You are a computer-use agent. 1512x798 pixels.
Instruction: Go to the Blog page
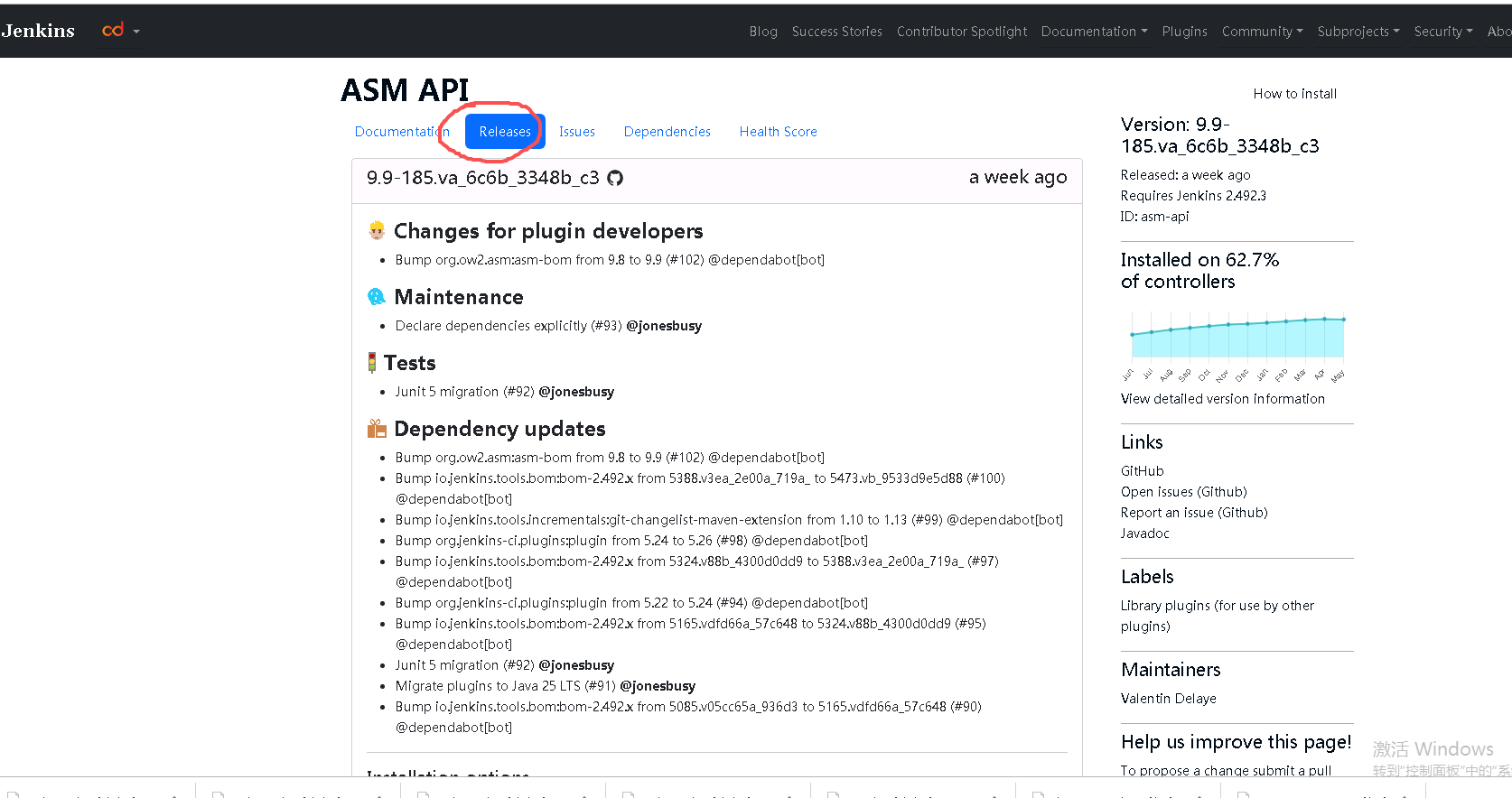click(x=763, y=32)
